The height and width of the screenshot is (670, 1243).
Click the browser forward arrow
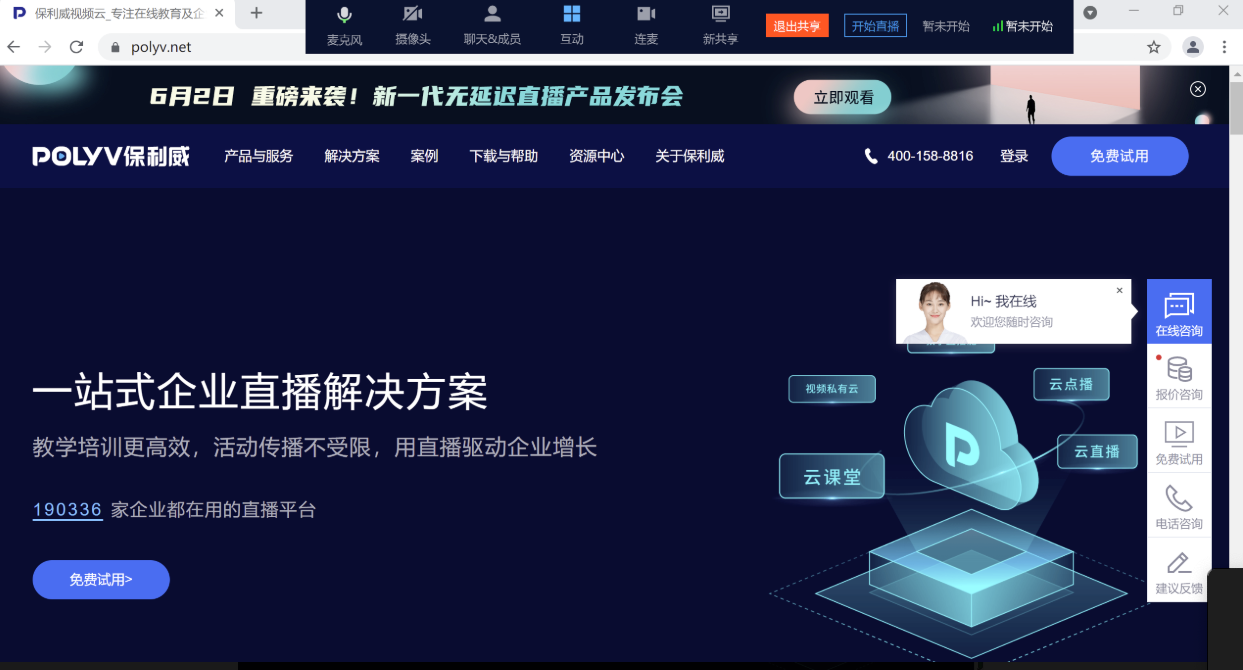click(45, 47)
